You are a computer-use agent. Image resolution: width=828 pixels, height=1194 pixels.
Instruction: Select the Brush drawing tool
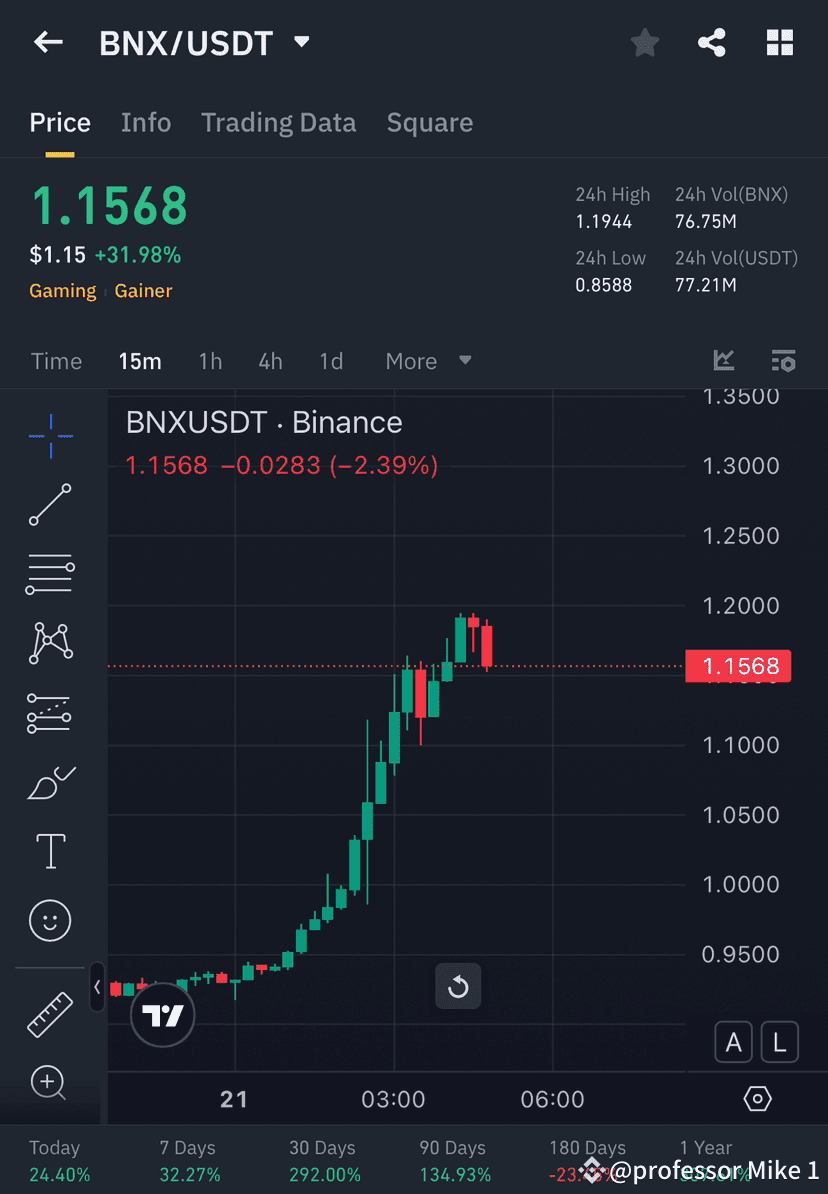[50, 783]
